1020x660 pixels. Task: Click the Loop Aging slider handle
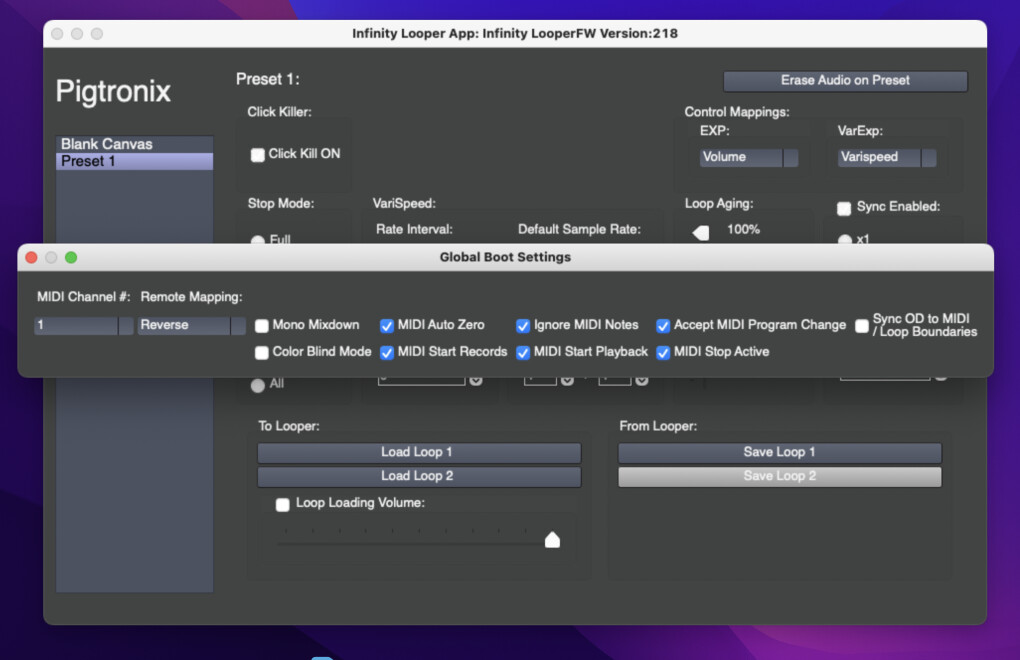[701, 233]
